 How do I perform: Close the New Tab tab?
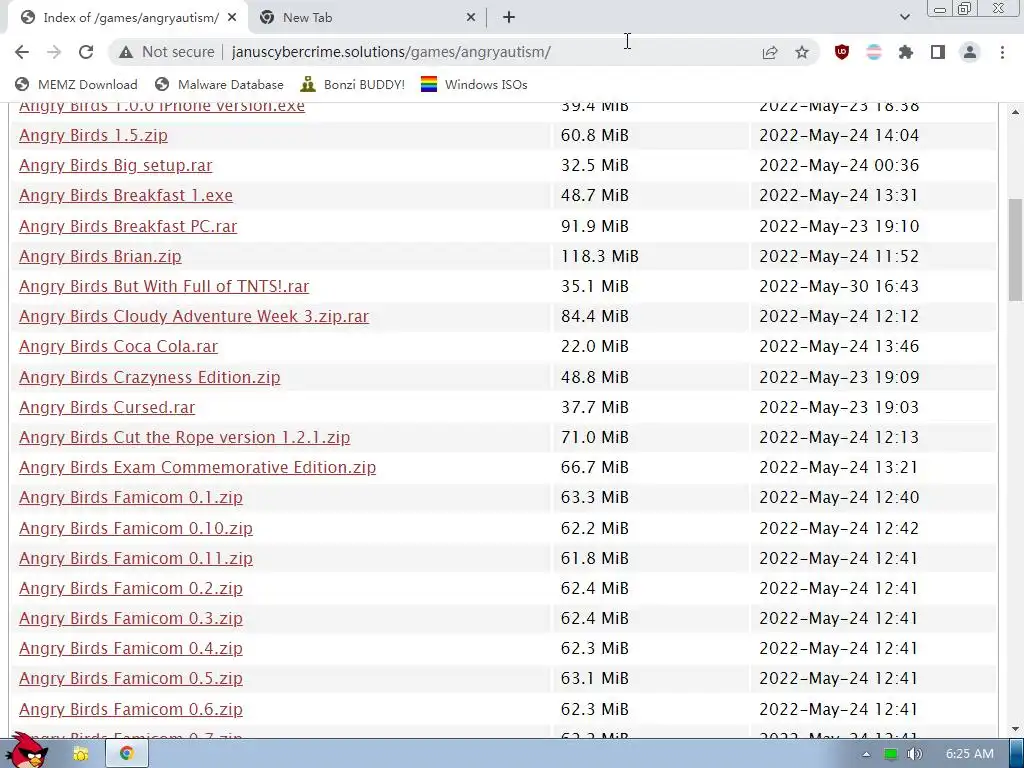tap(471, 18)
